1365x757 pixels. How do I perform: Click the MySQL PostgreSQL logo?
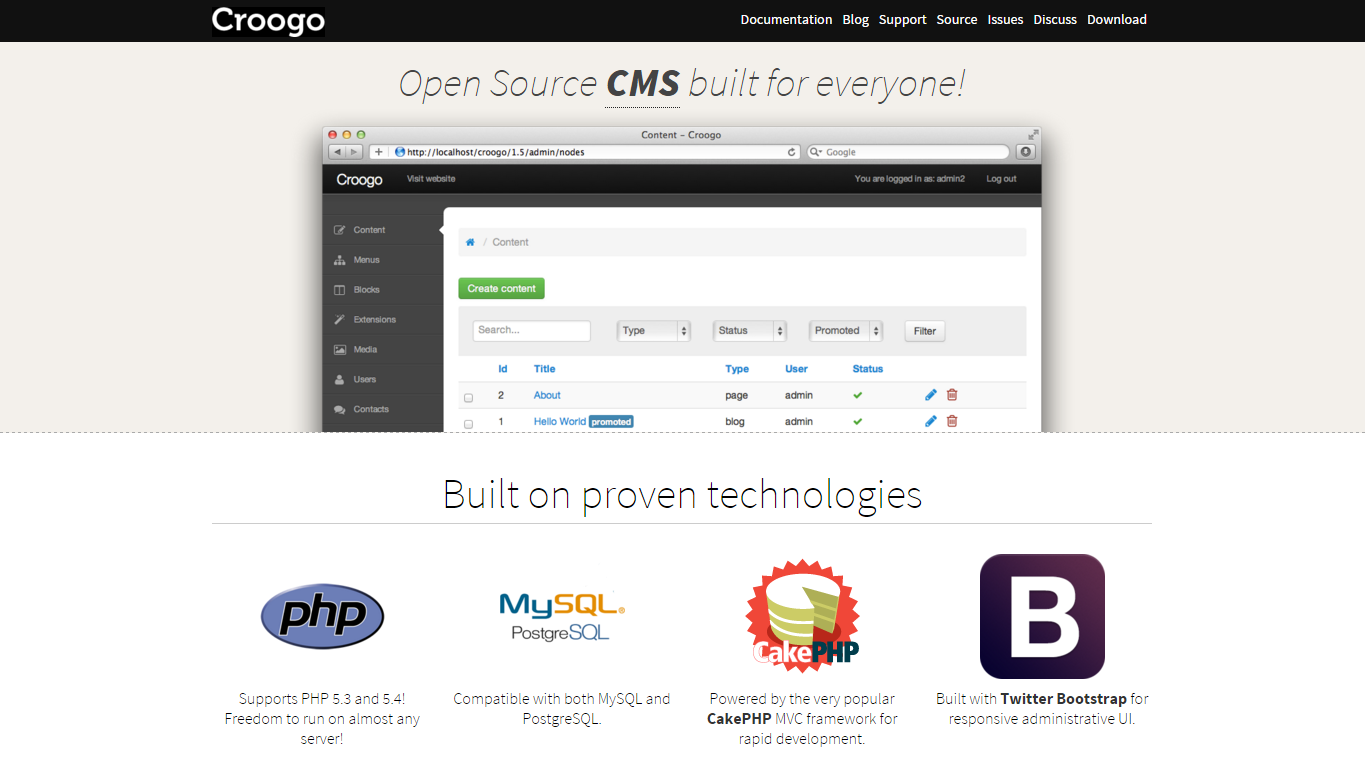click(561, 616)
